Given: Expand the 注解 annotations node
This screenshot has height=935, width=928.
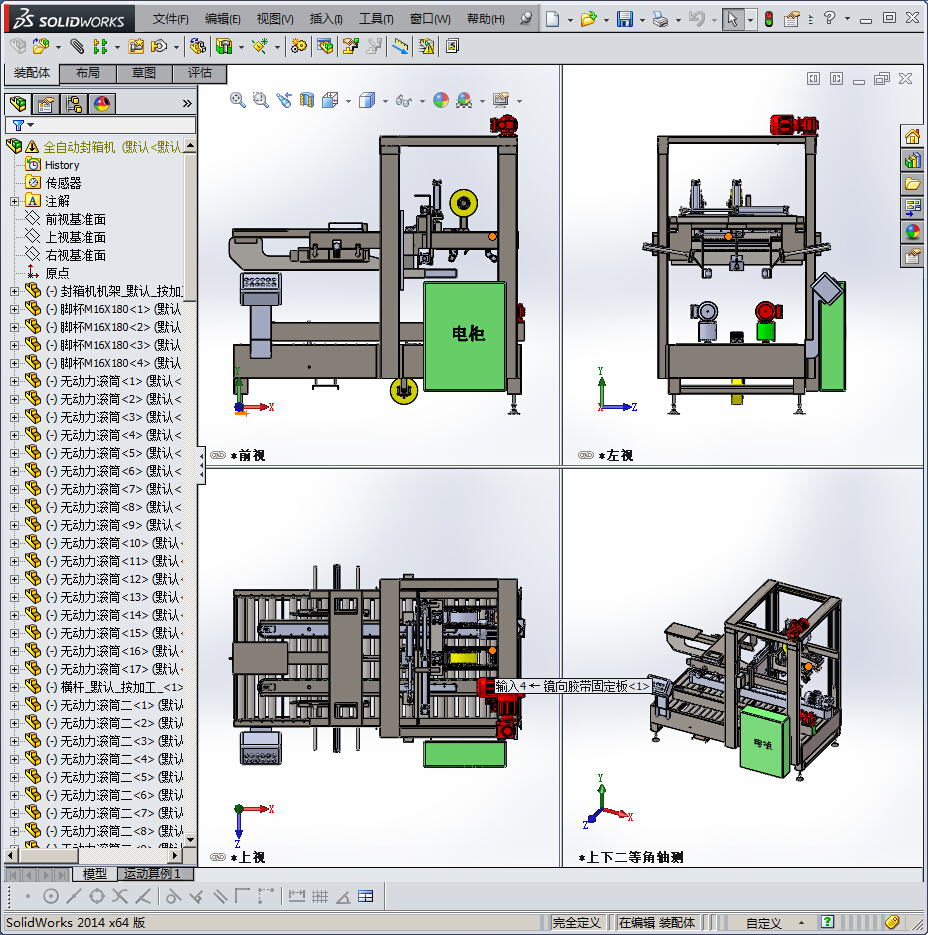Looking at the screenshot, I should tap(14, 202).
